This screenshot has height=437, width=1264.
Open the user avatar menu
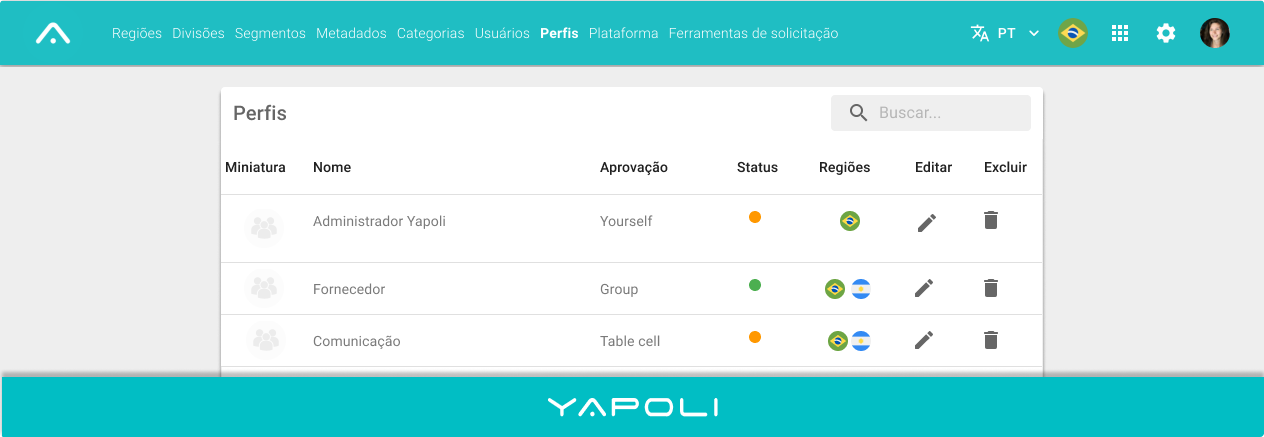(1215, 33)
